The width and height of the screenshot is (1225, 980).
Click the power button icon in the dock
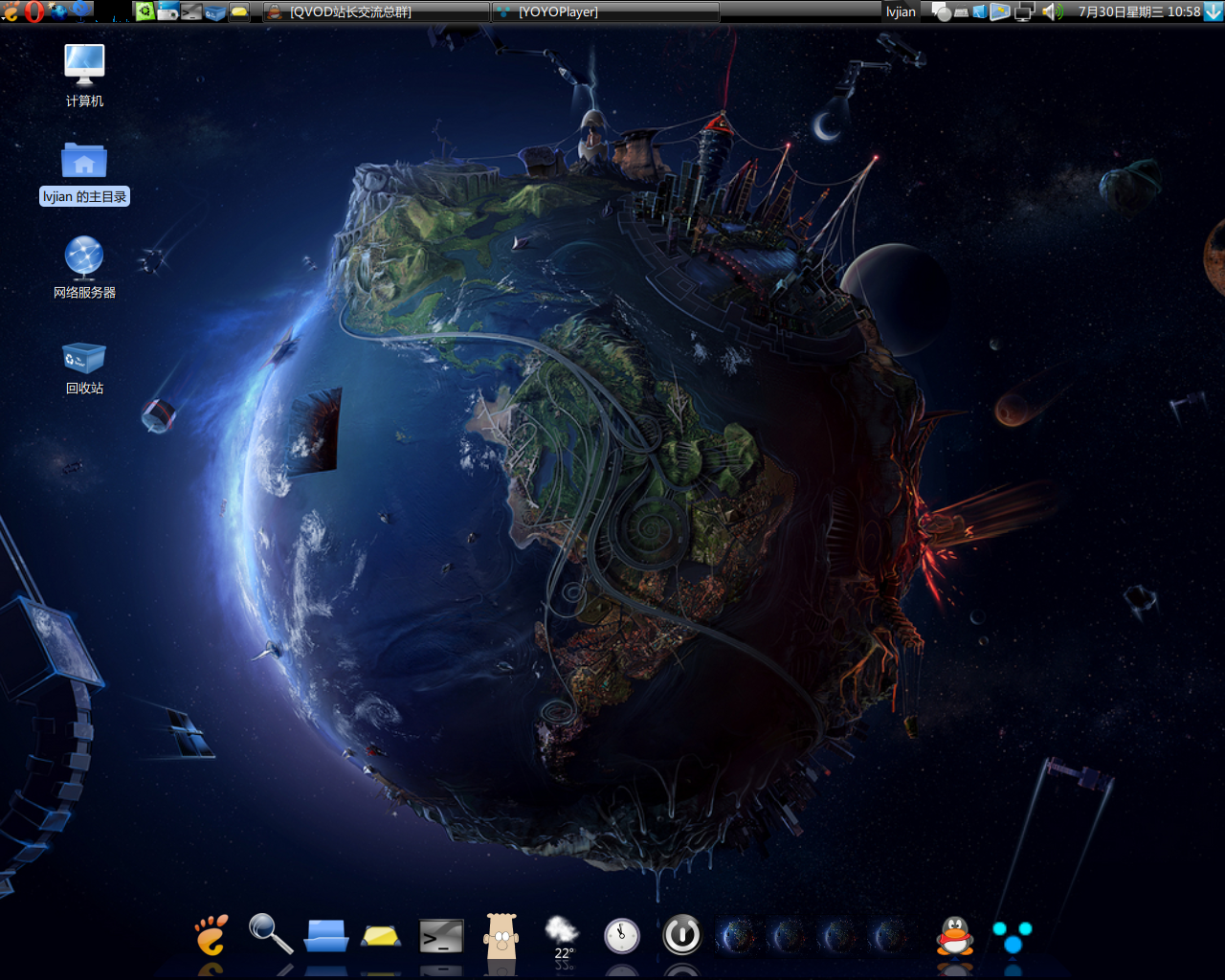tap(682, 935)
